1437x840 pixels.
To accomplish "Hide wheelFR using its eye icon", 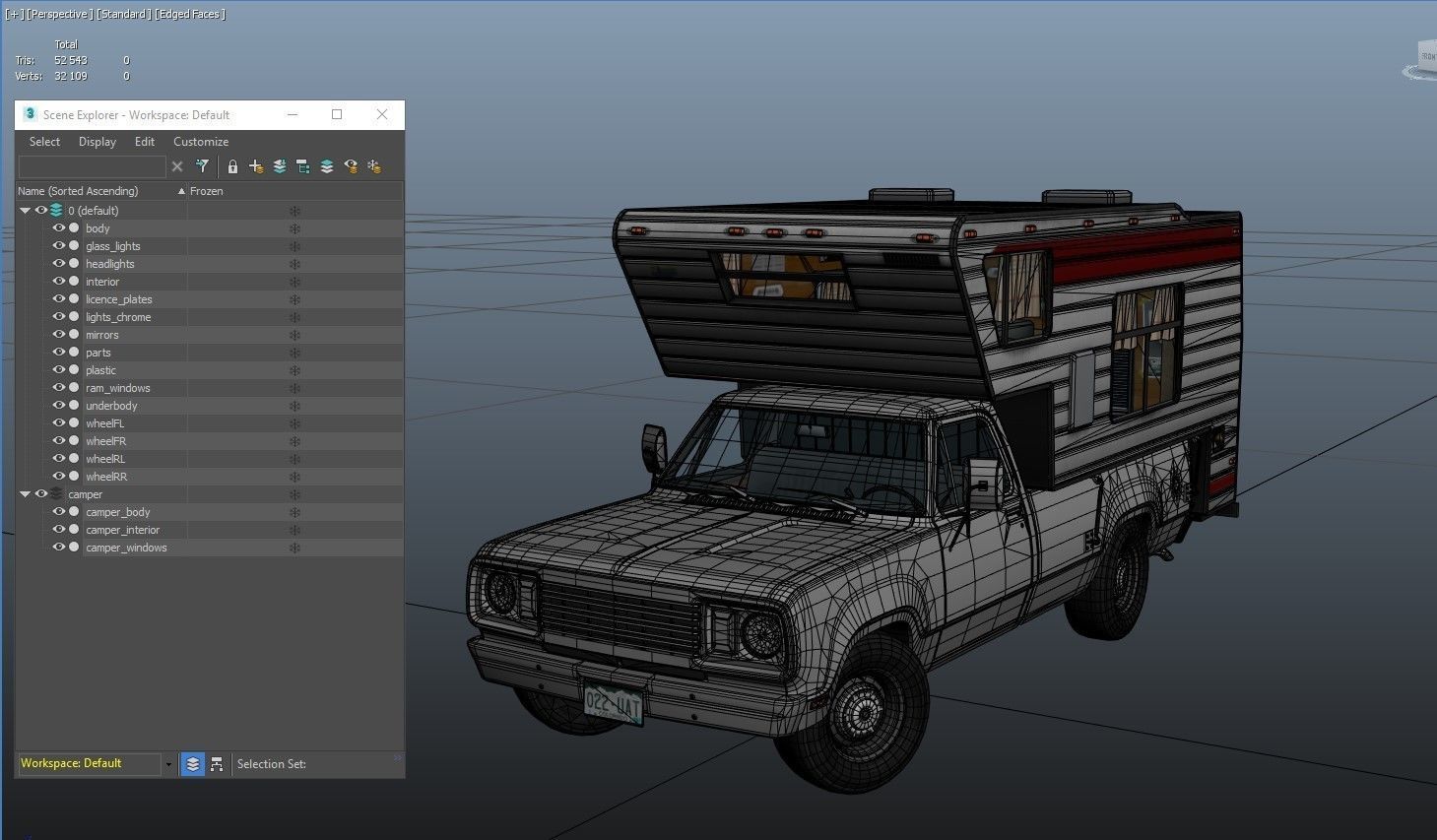I will [58, 441].
